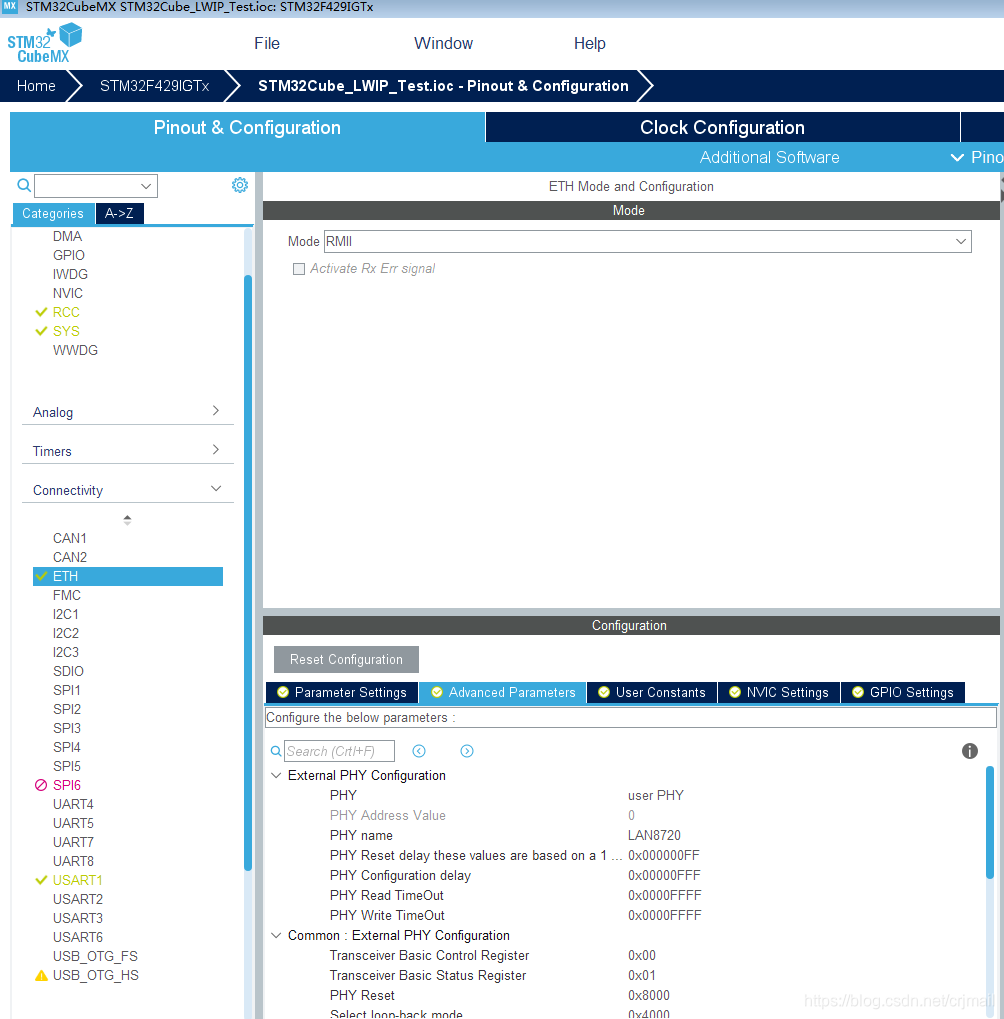This screenshot has height=1019, width=1004.
Task: Click the categories list vertical scrollbar
Action: click(248, 572)
